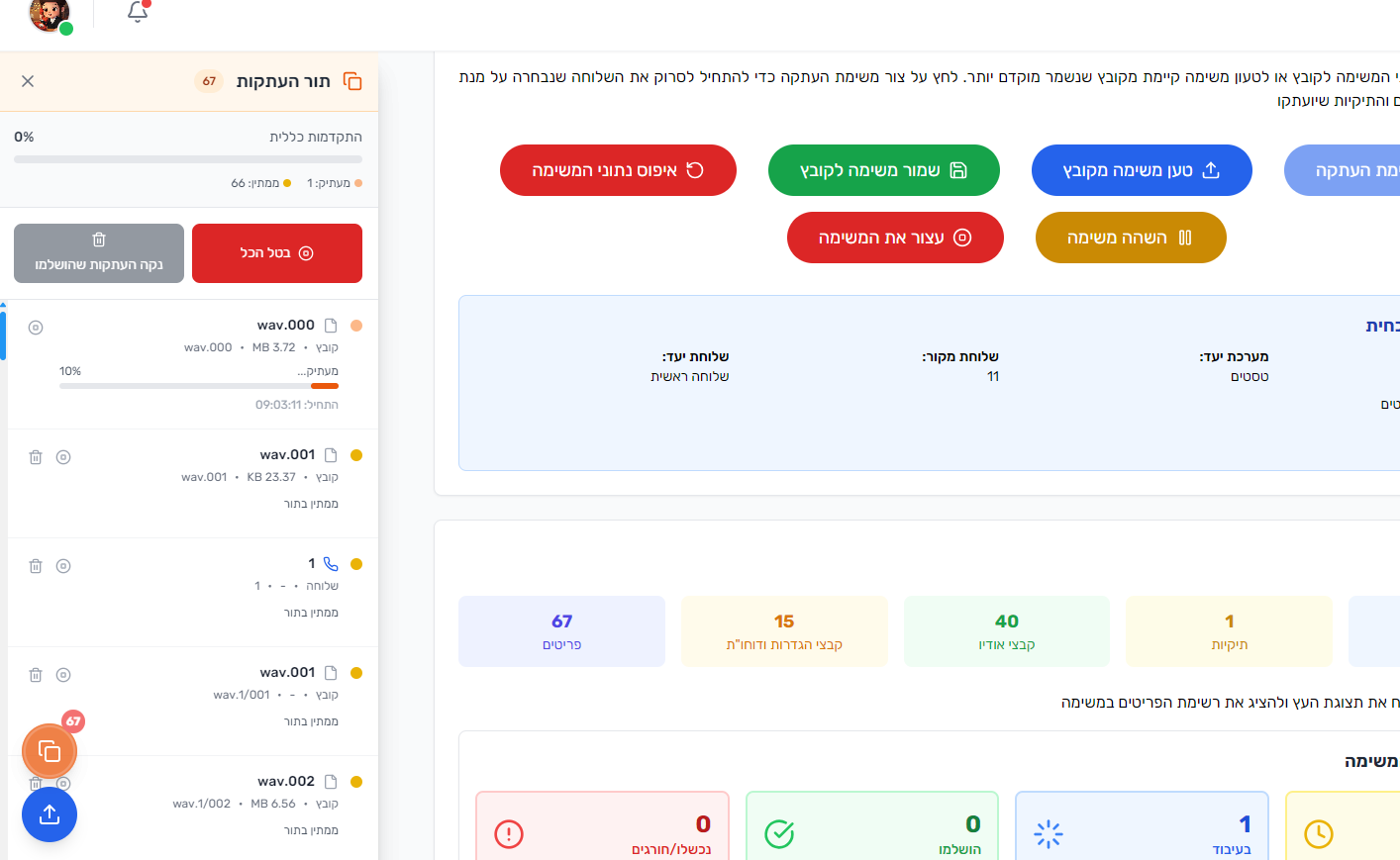Click the yellow clock icon card
This screenshot has height=860, width=1400.
coord(1319,834)
